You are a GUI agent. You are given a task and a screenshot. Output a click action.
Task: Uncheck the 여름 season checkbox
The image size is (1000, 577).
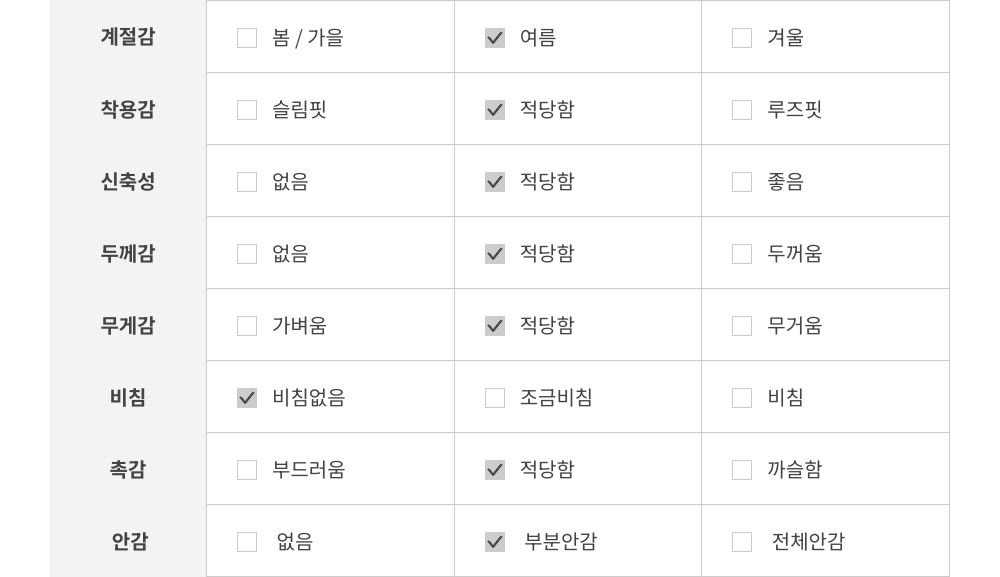[495, 38]
